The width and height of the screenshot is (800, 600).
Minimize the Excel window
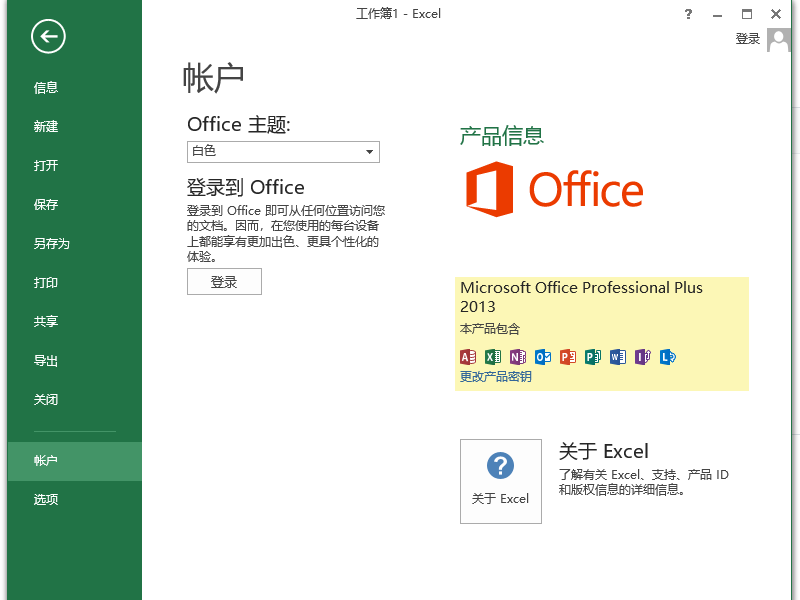717,14
